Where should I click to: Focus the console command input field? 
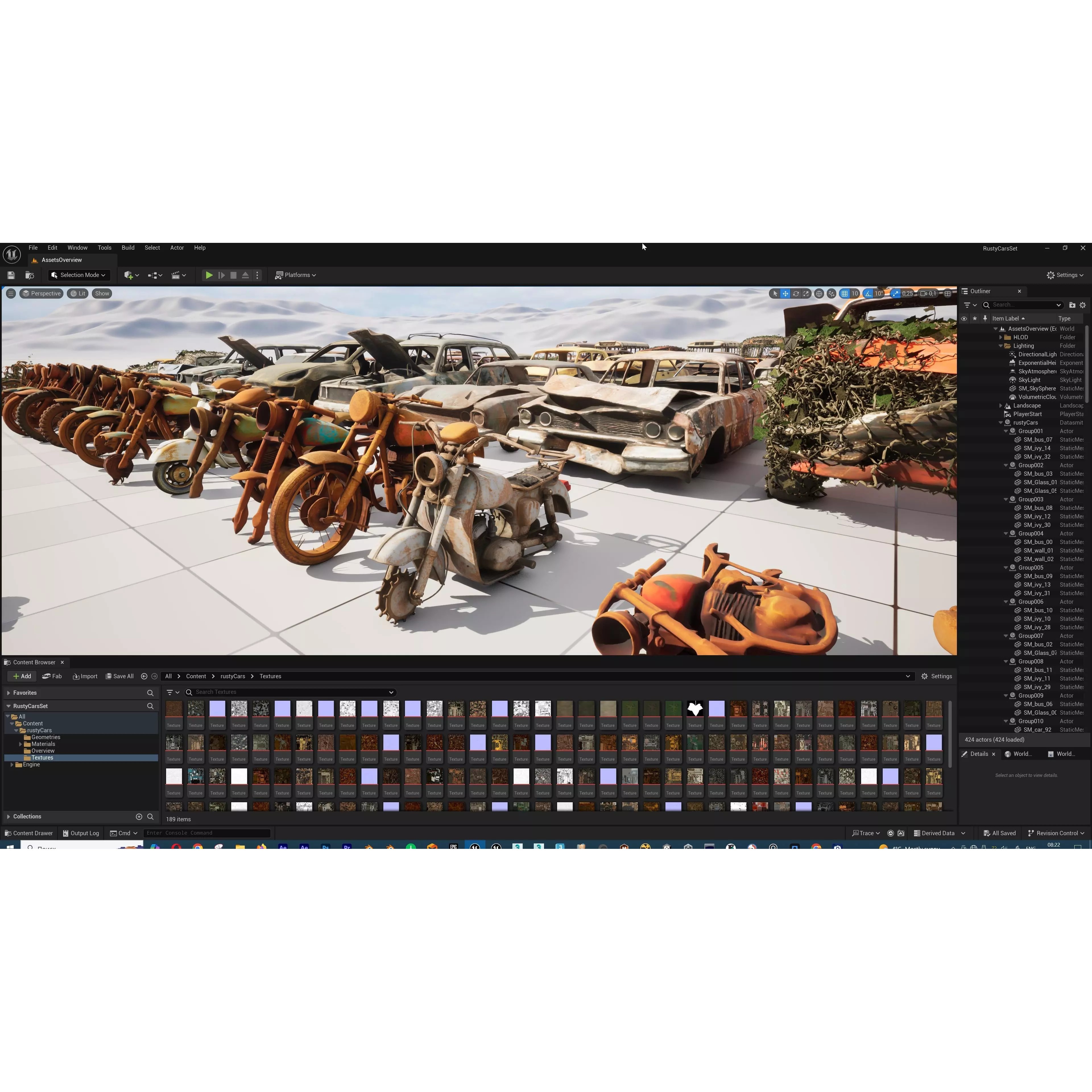[207, 833]
